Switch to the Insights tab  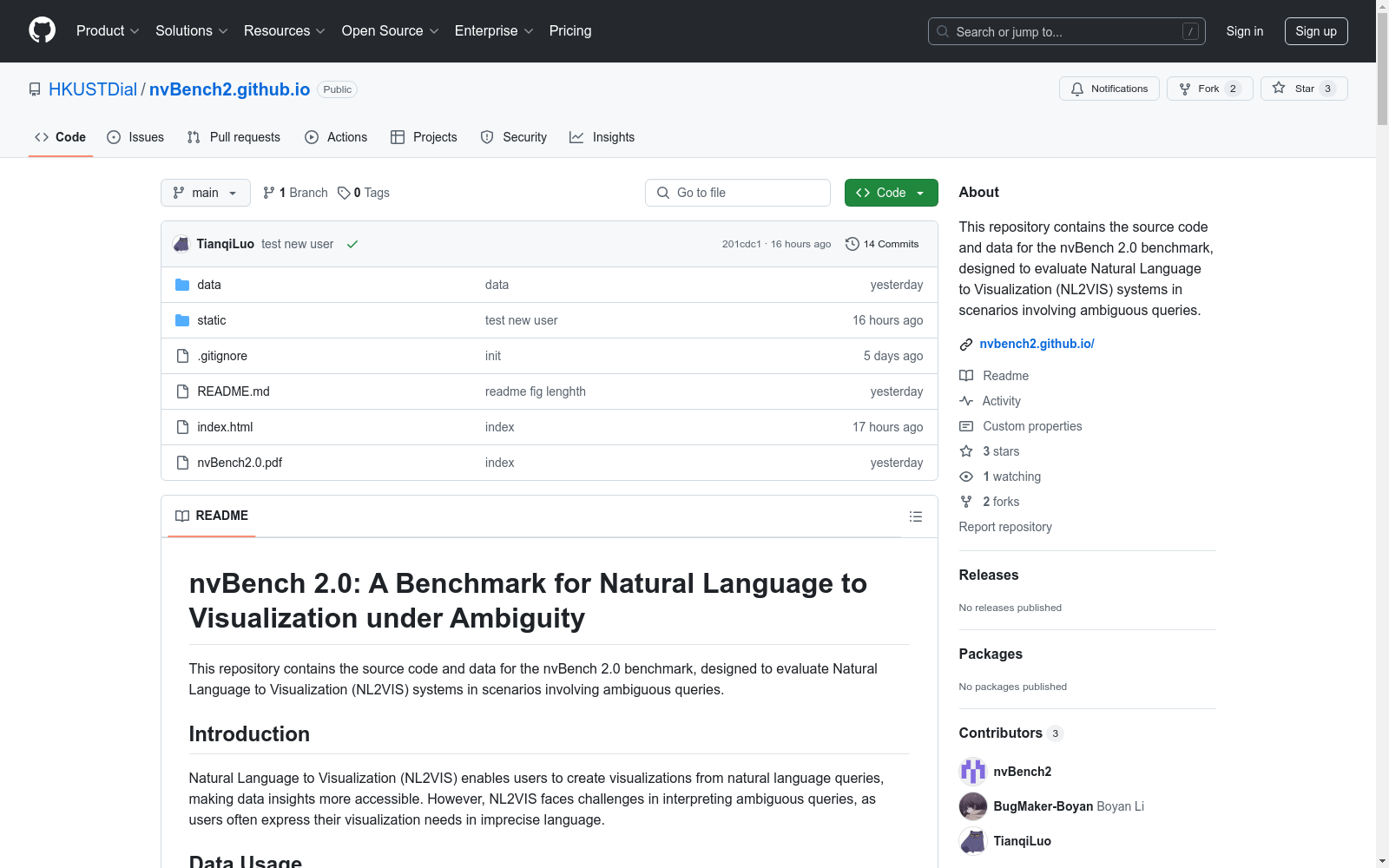click(x=602, y=137)
